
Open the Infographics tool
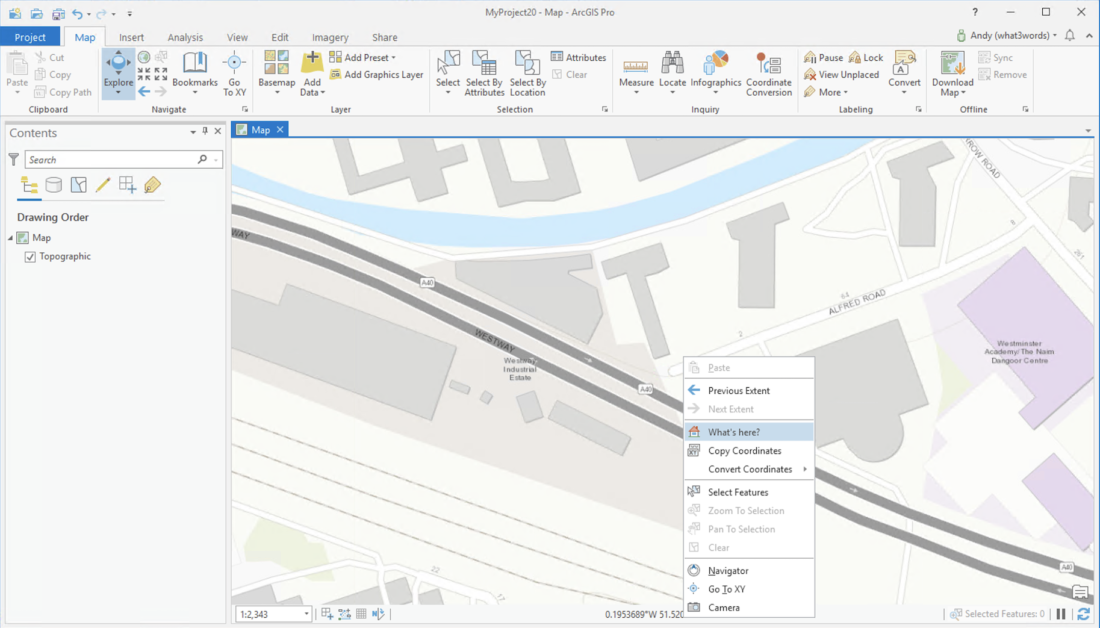(716, 73)
